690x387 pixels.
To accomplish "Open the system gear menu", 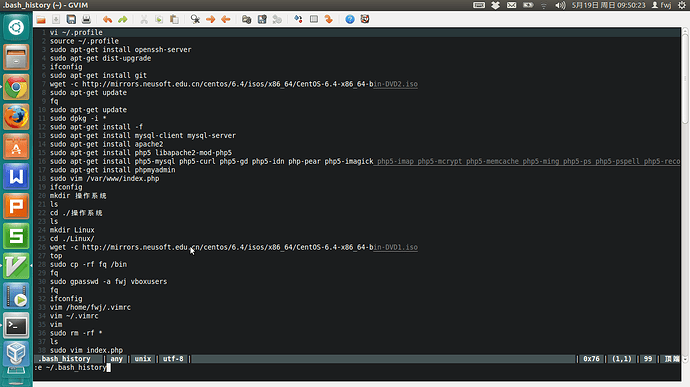I will pyautogui.click(x=682, y=5).
